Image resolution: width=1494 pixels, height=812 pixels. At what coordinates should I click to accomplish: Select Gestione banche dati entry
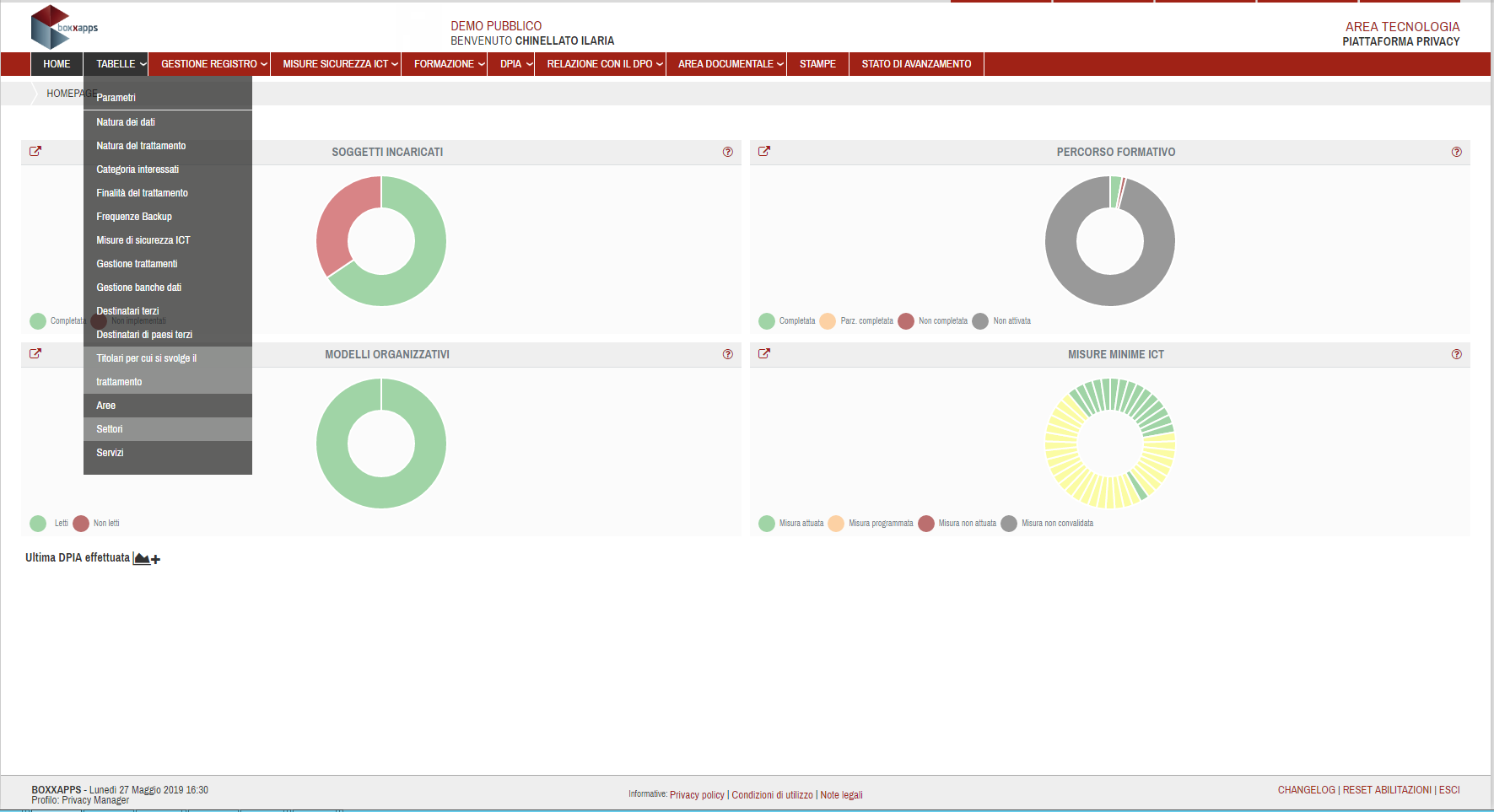(168, 288)
